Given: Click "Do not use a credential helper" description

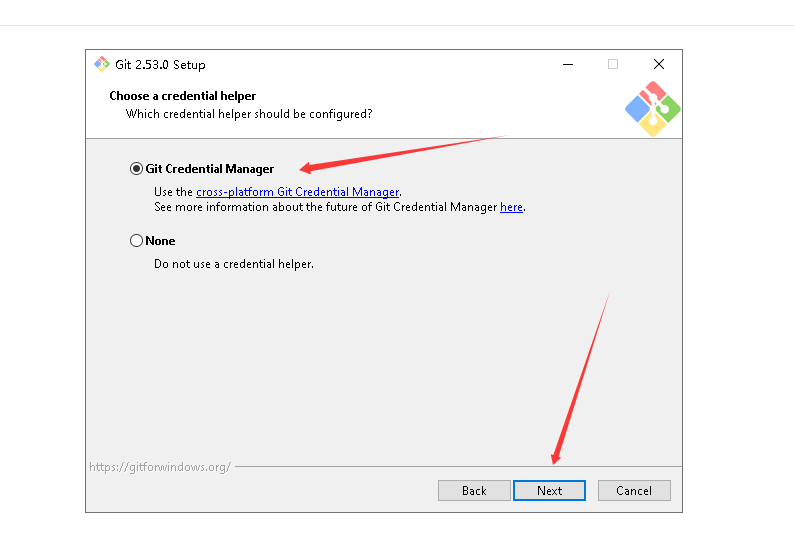Looking at the screenshot, I should (x=233, y=264).
